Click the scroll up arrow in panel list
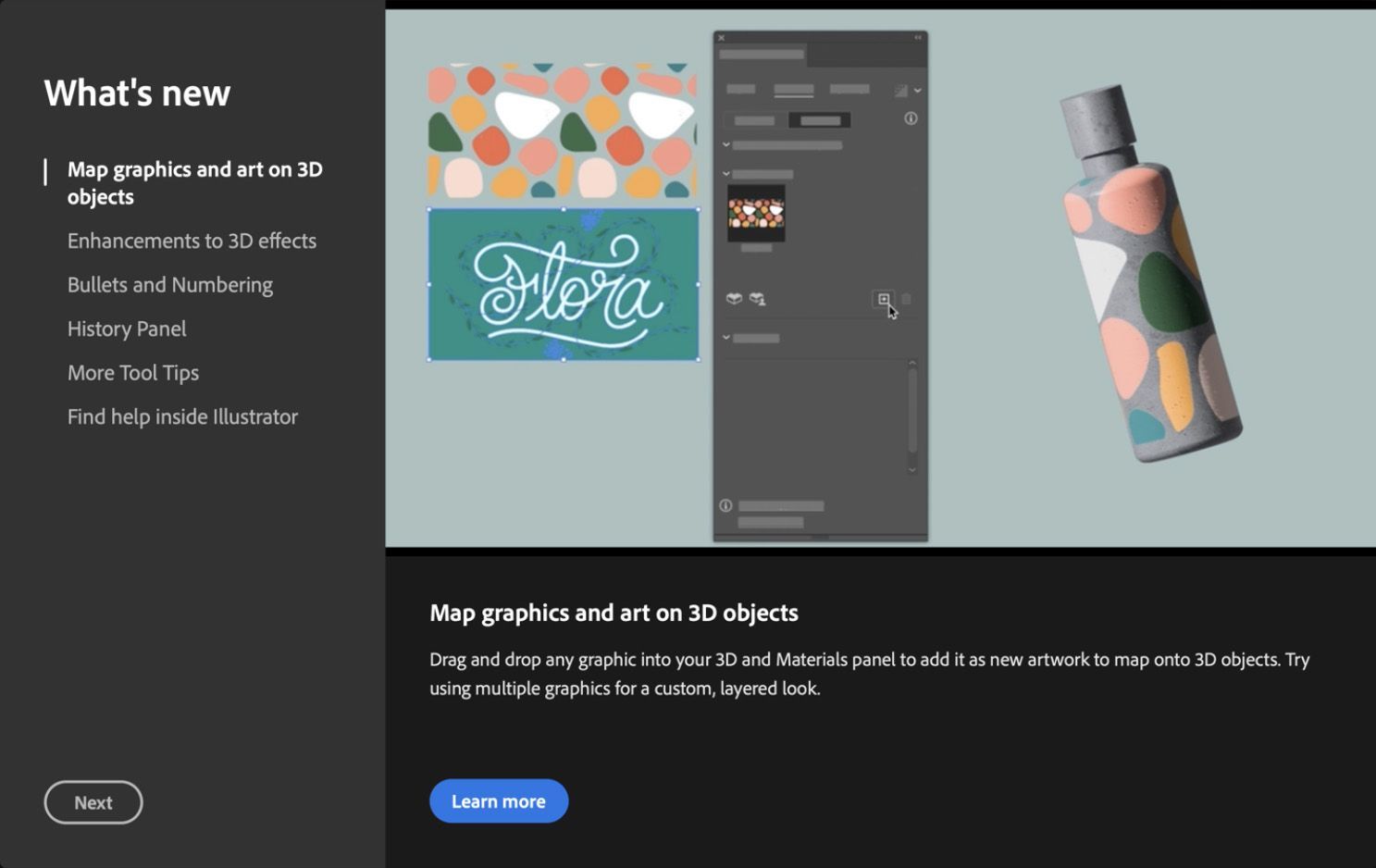The image size is (1376, 868). click(911, 363)
